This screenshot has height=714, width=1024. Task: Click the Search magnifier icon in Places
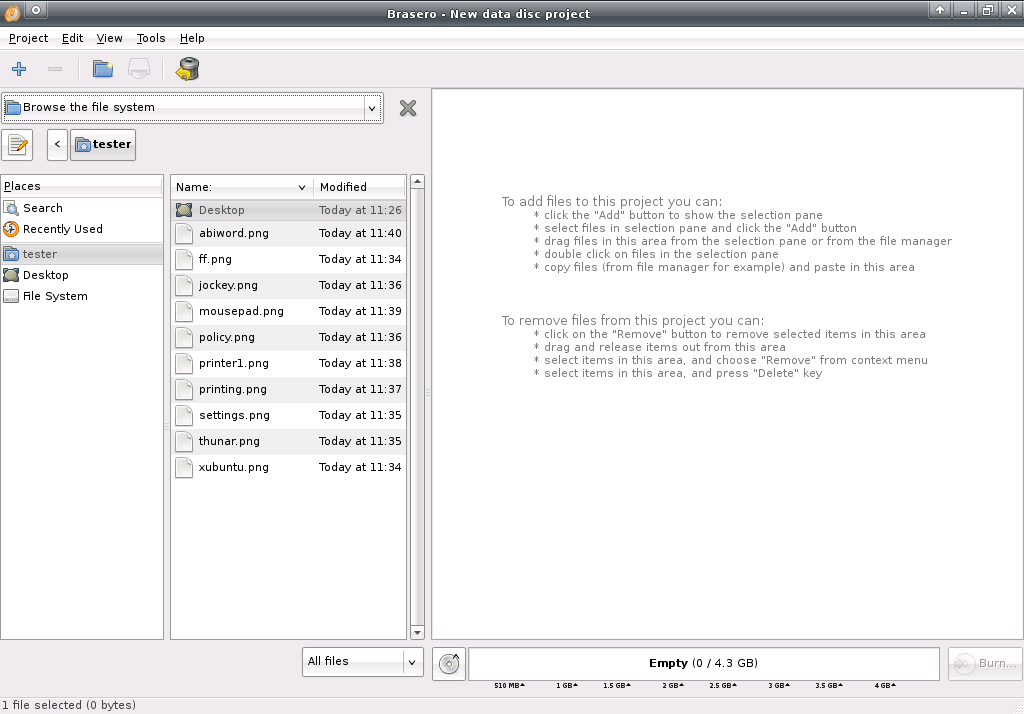(11, 208)
